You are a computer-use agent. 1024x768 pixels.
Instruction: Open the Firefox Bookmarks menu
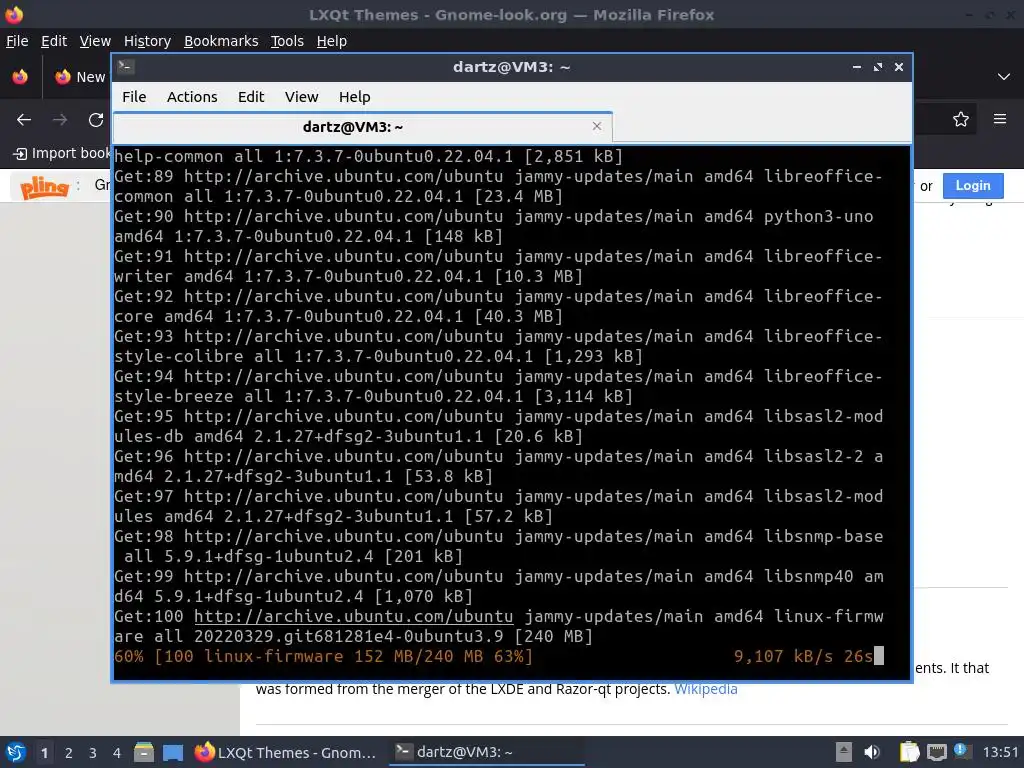pyautogui.click(x=221, y=41)
